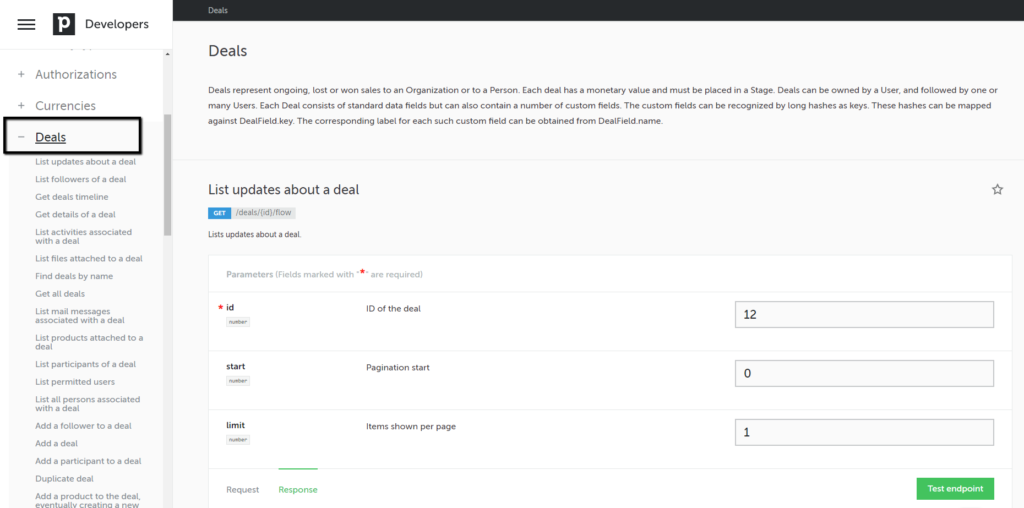1024x508 pixels.
Task: Select Get all deals link
Action: tap(60, 294)
